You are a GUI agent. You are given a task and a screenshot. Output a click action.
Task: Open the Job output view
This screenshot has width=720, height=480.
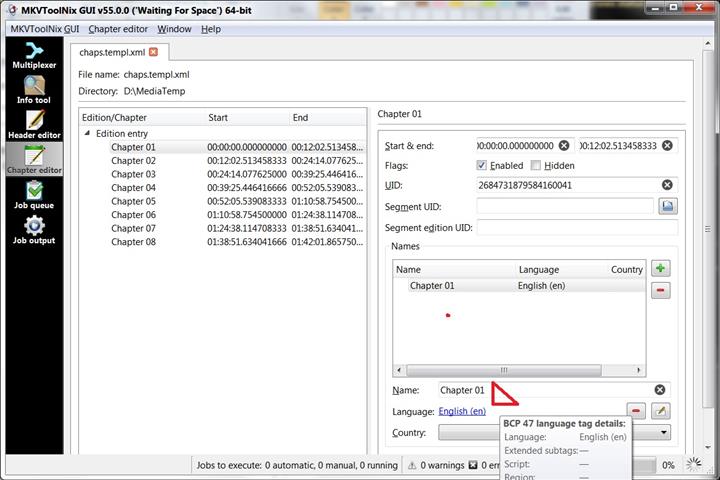(x=34, y=230)
